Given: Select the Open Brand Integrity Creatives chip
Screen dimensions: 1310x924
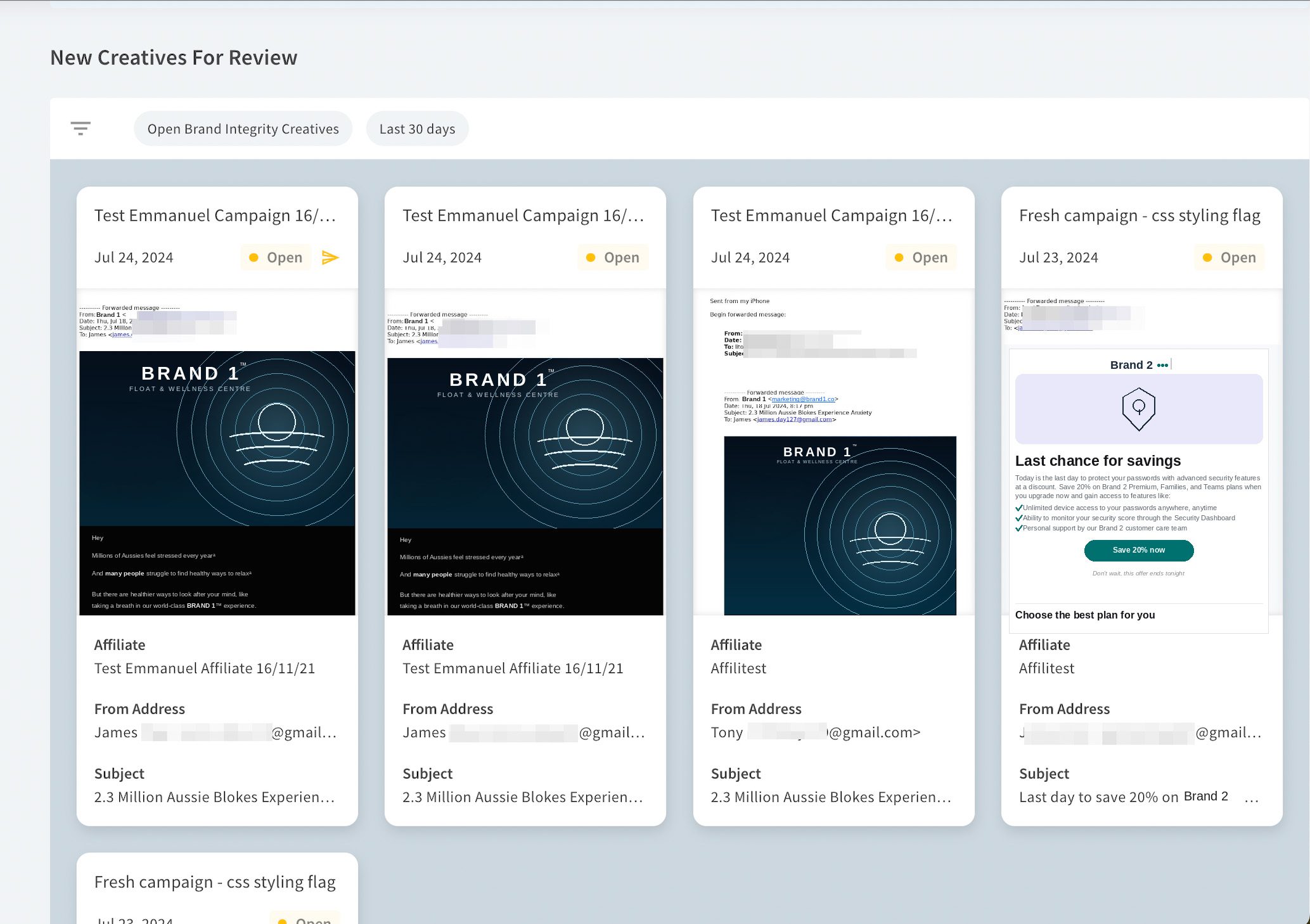Looking at the screenshot, I should [x=243, y=129].
